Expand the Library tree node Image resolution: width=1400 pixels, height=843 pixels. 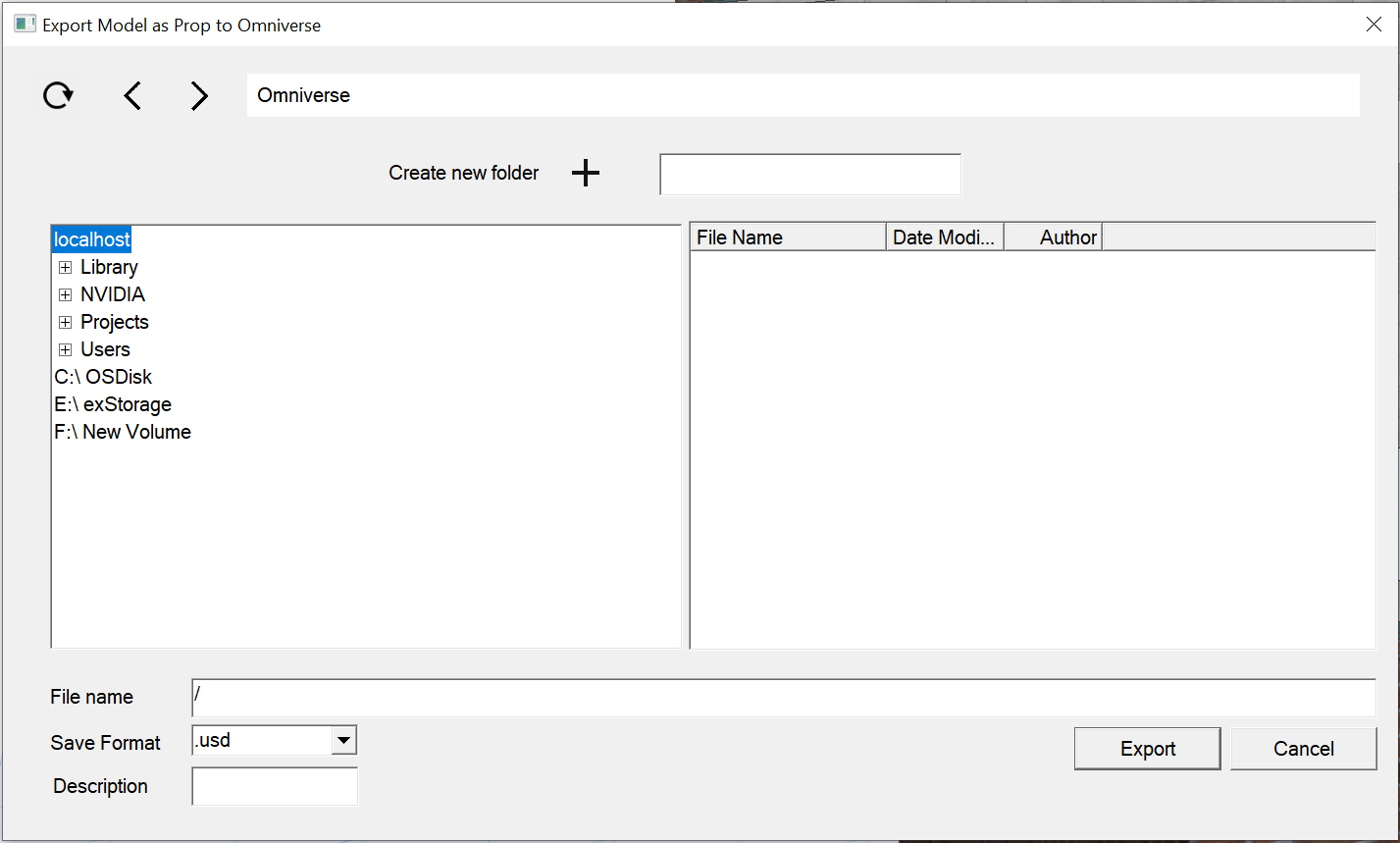(65, 267)
